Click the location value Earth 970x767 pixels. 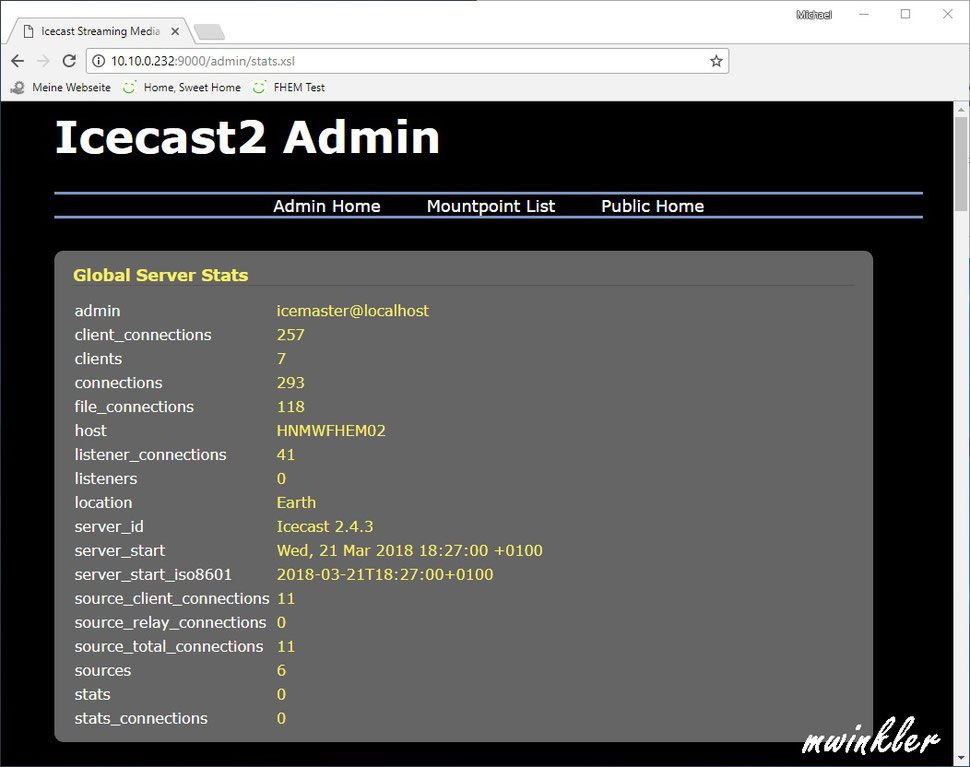click(x=296, y=502)
